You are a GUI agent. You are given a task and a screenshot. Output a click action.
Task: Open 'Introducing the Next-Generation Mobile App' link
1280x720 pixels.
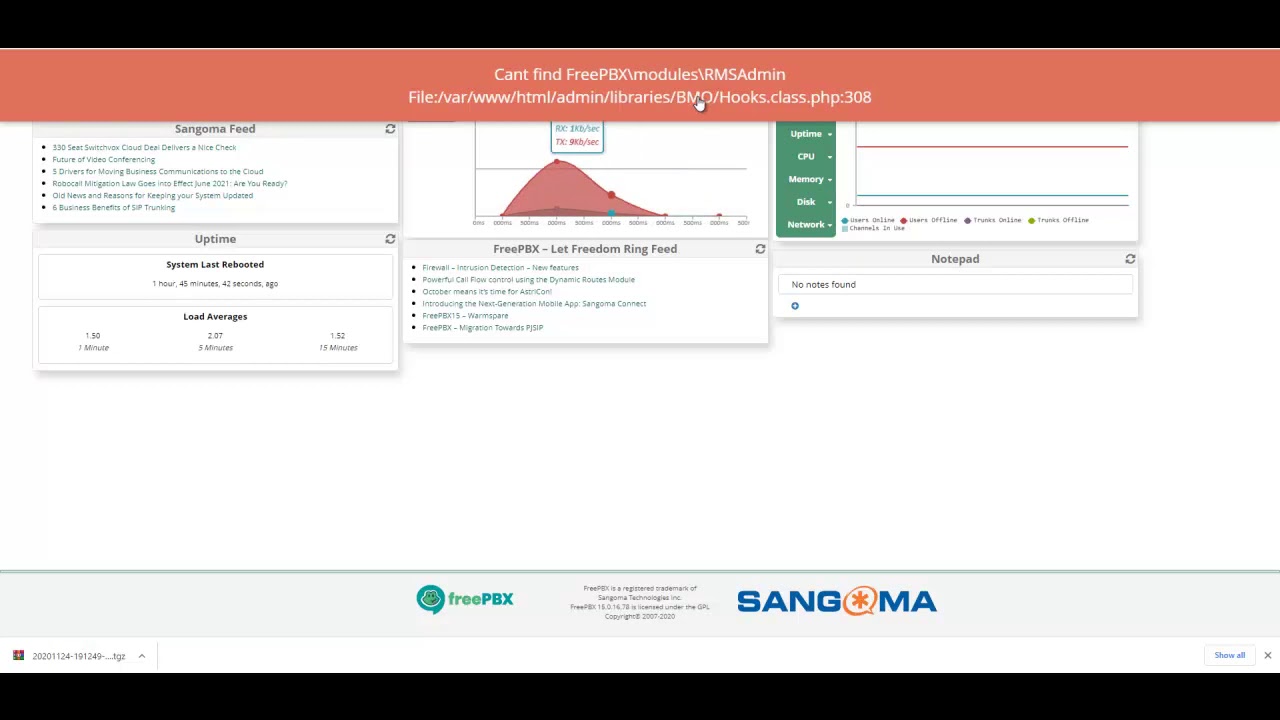534,303
